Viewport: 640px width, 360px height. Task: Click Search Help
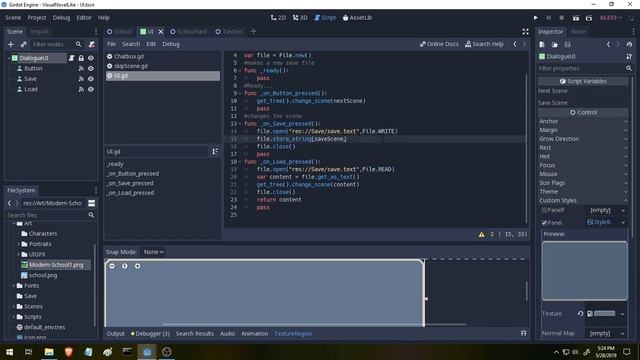(x=484, y=44)
